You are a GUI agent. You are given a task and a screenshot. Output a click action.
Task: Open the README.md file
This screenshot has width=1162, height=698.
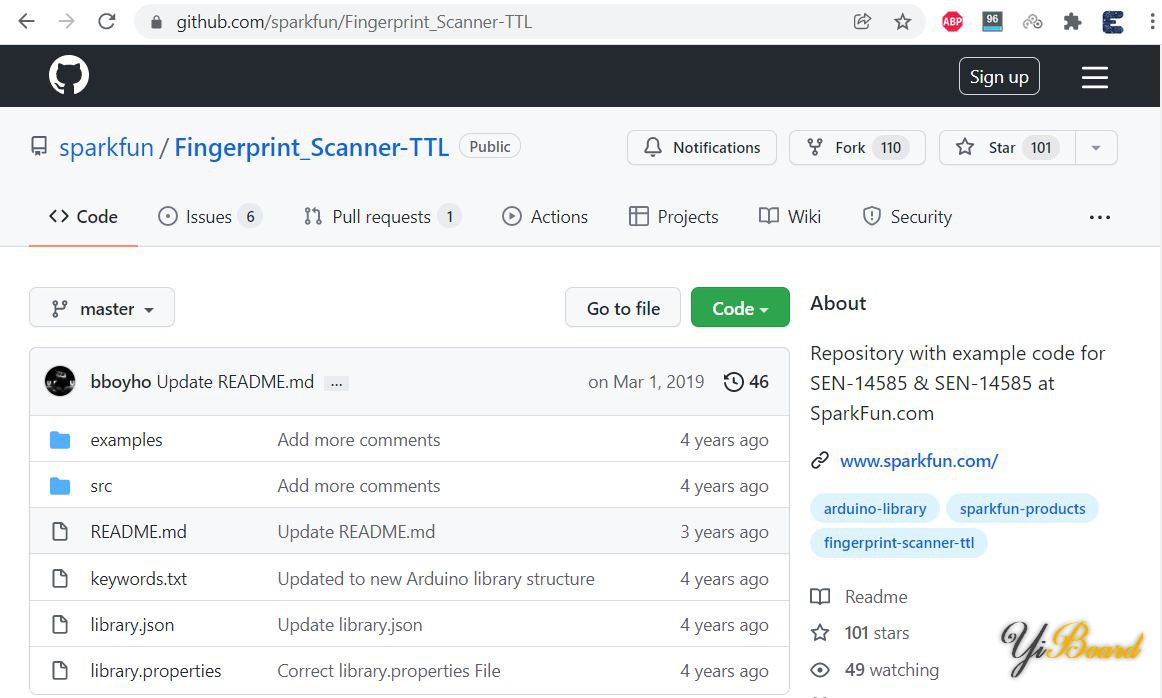coord(139,532)
